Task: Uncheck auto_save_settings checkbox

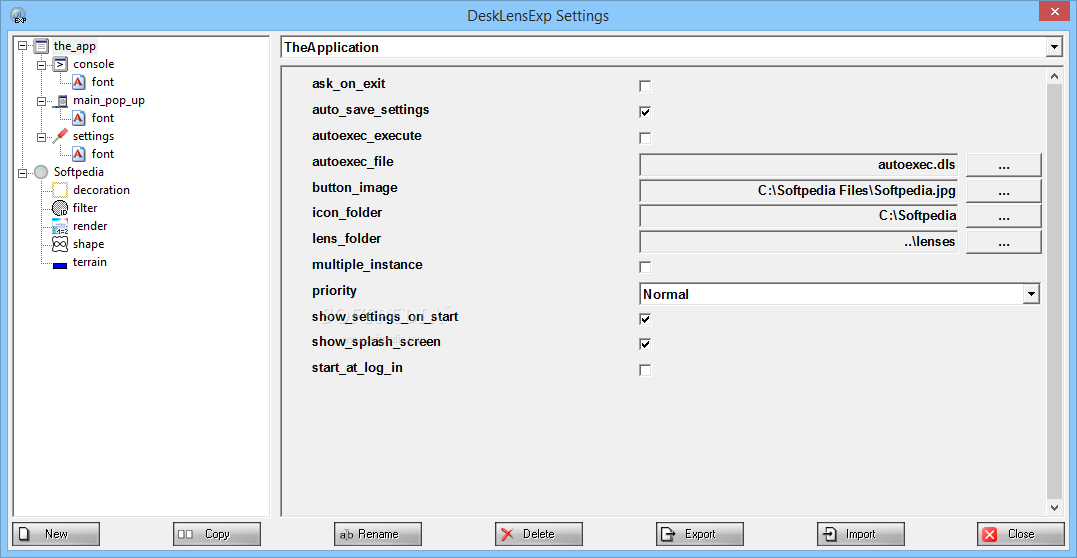Action: [x=645, y=112]
